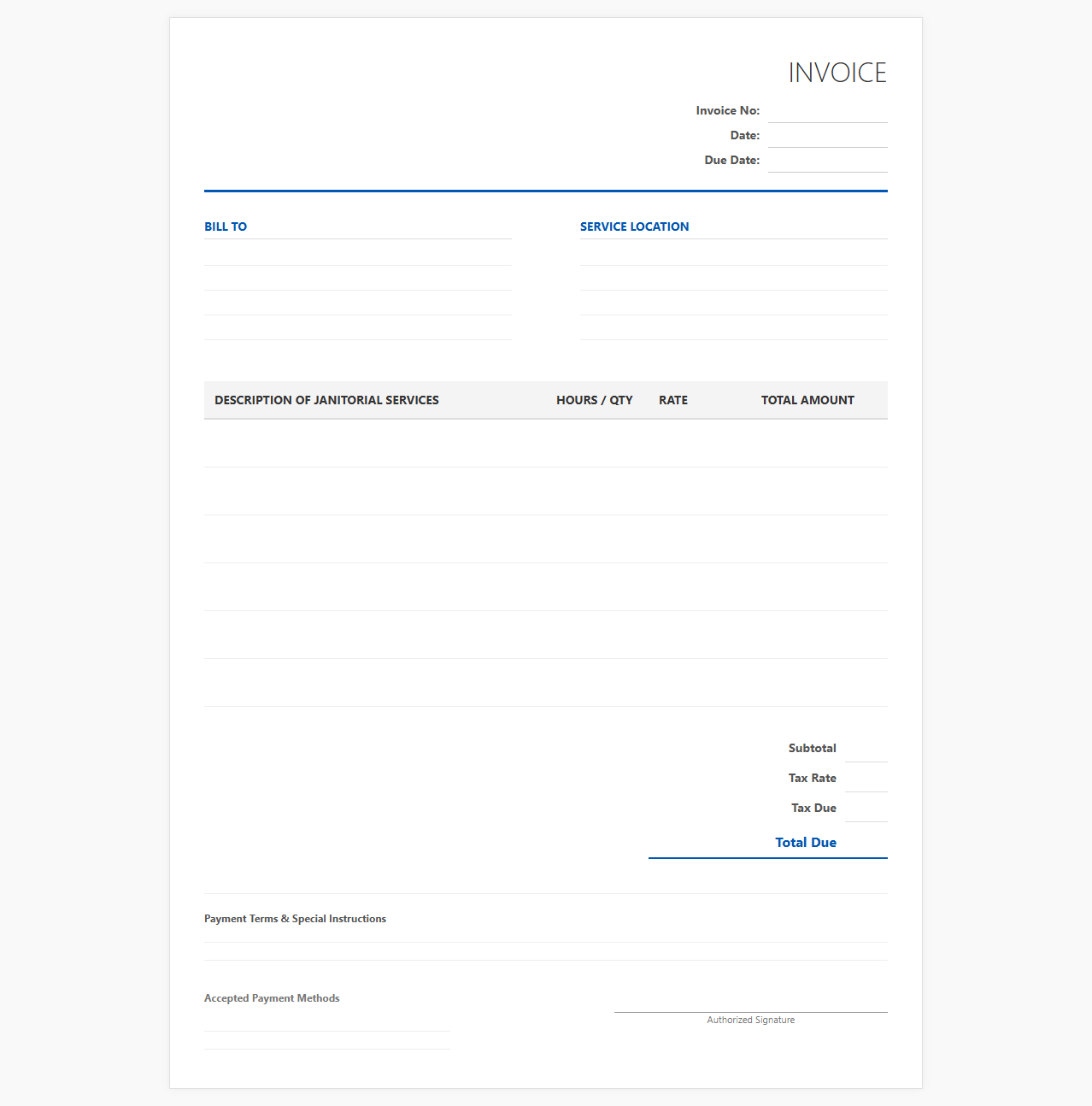Click the Tax Rate label

pyautogui.click(x=813, y=779)
